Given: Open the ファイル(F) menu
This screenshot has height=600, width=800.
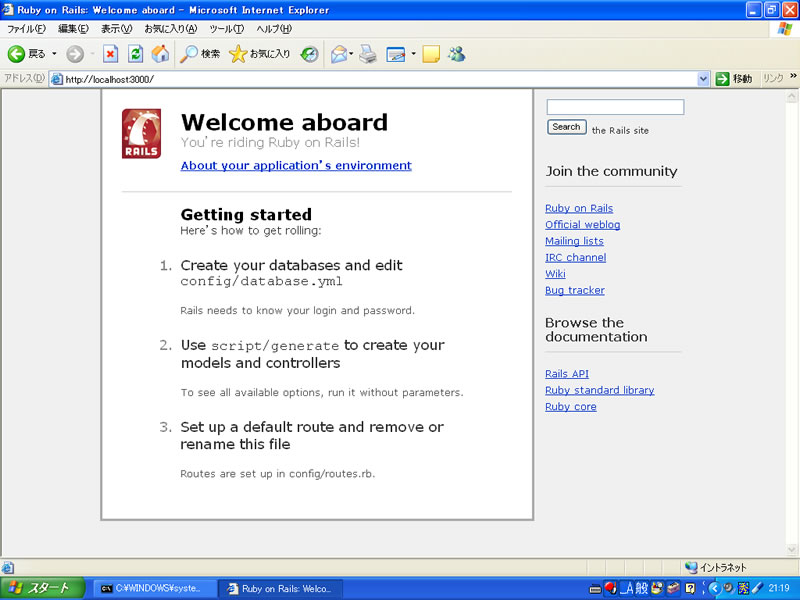Looking at the screenshot, I should [x=26, y=29].
